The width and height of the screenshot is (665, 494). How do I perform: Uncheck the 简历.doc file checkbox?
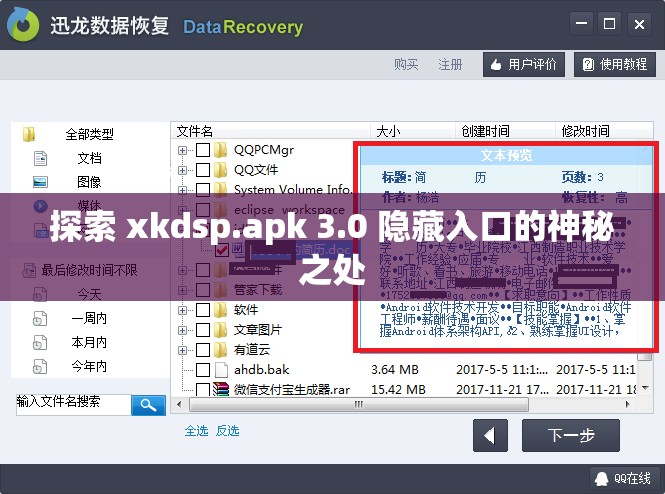pos(222,250)
